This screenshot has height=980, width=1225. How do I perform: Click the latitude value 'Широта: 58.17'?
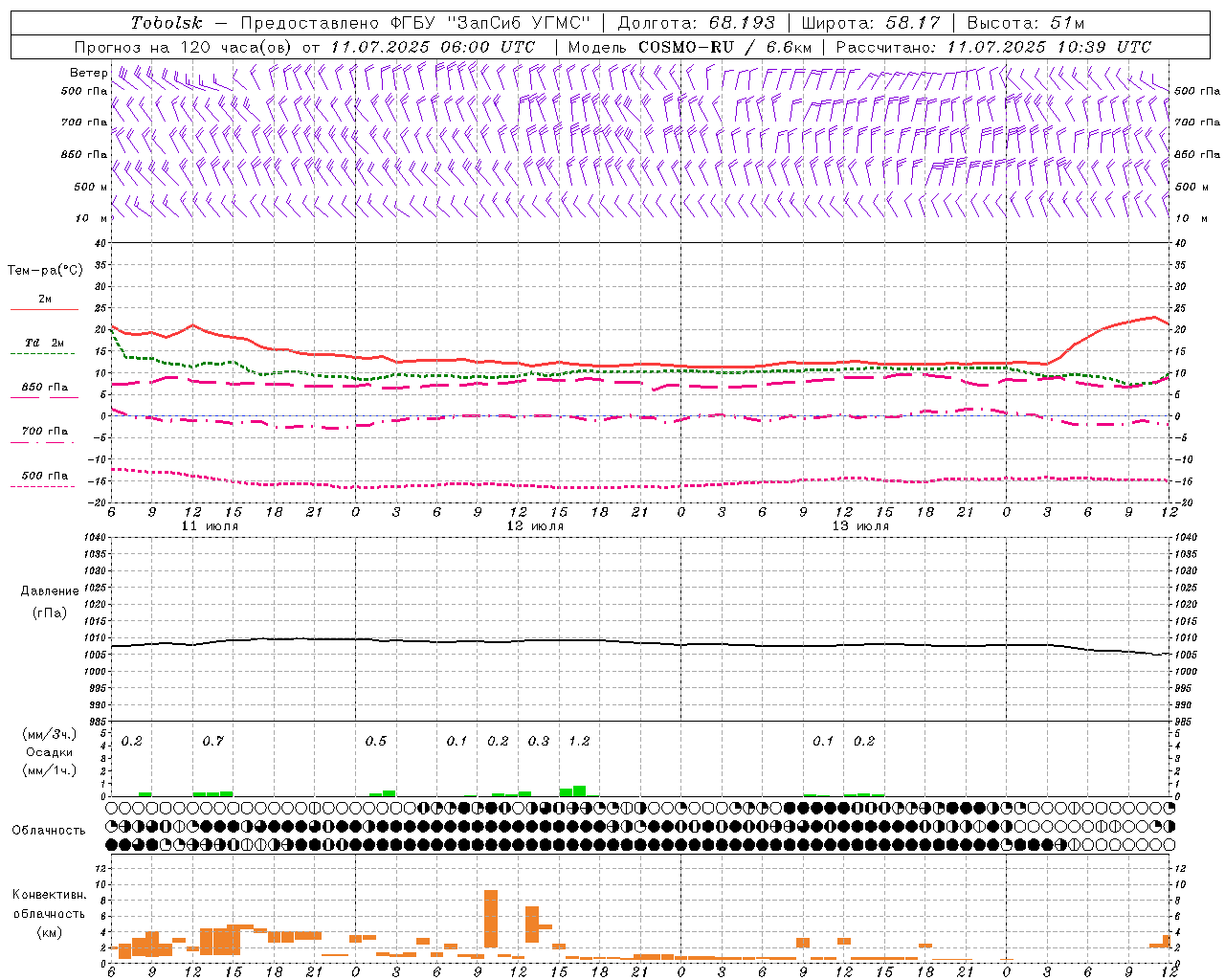tap(871, 23)
